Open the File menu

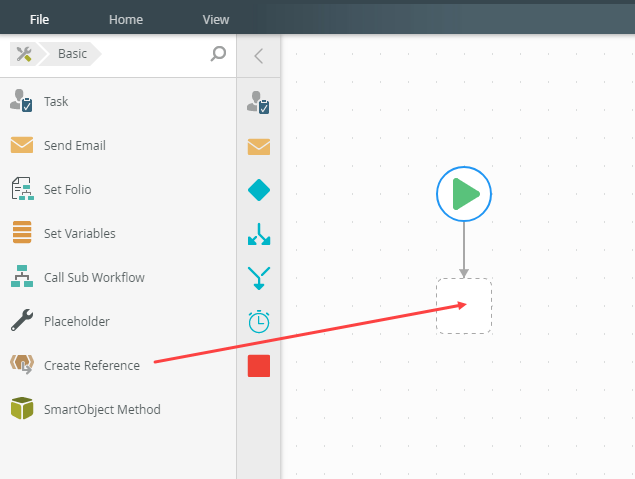(x=39, y=19)
